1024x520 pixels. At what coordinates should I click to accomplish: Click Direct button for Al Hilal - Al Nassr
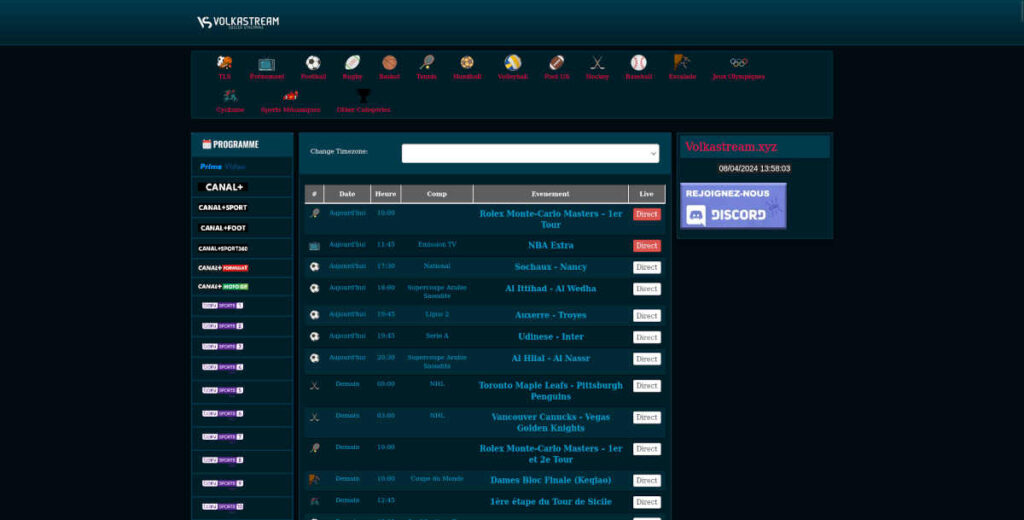point(647,359)
